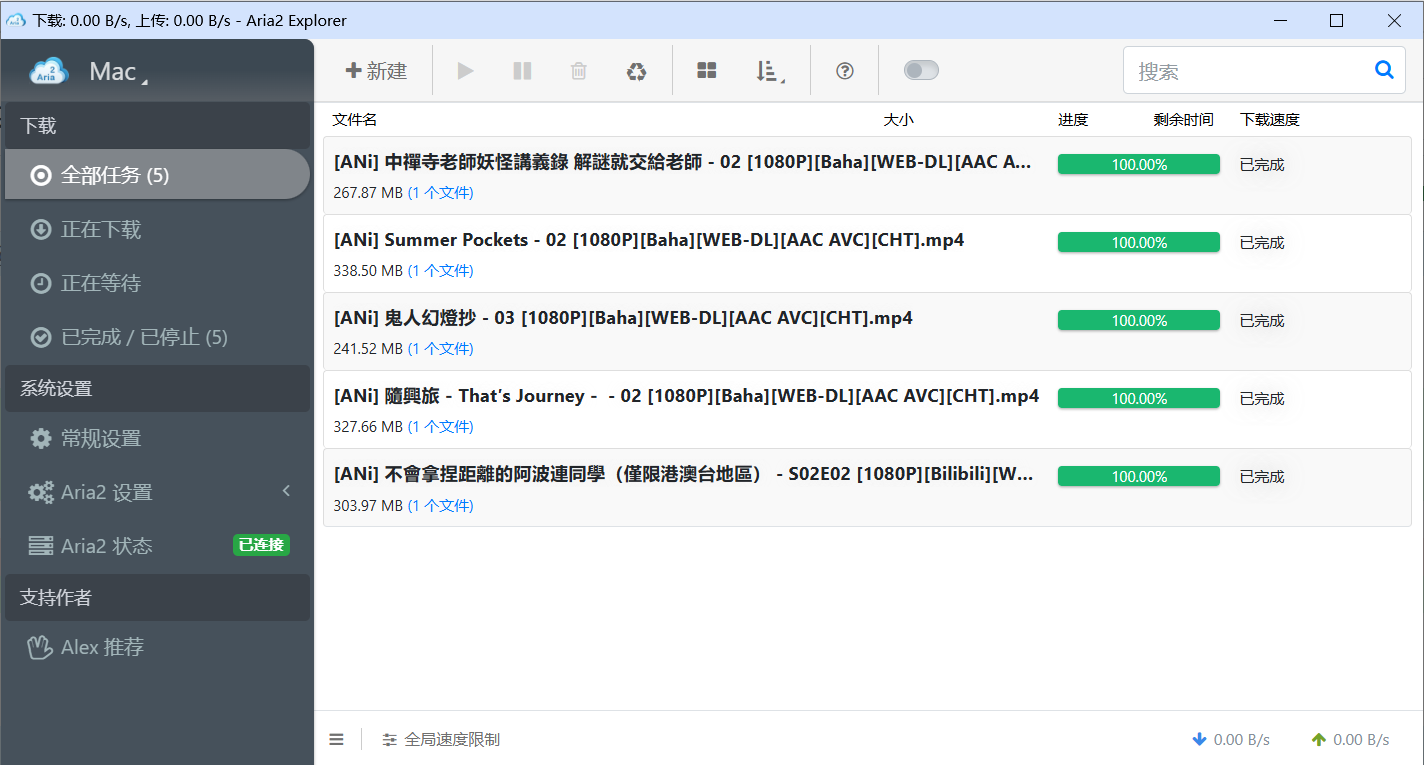Click the recycle clear-finished-tasks icon
The height and width of the screenshot is (765, 1424).
tap(636, 71)
